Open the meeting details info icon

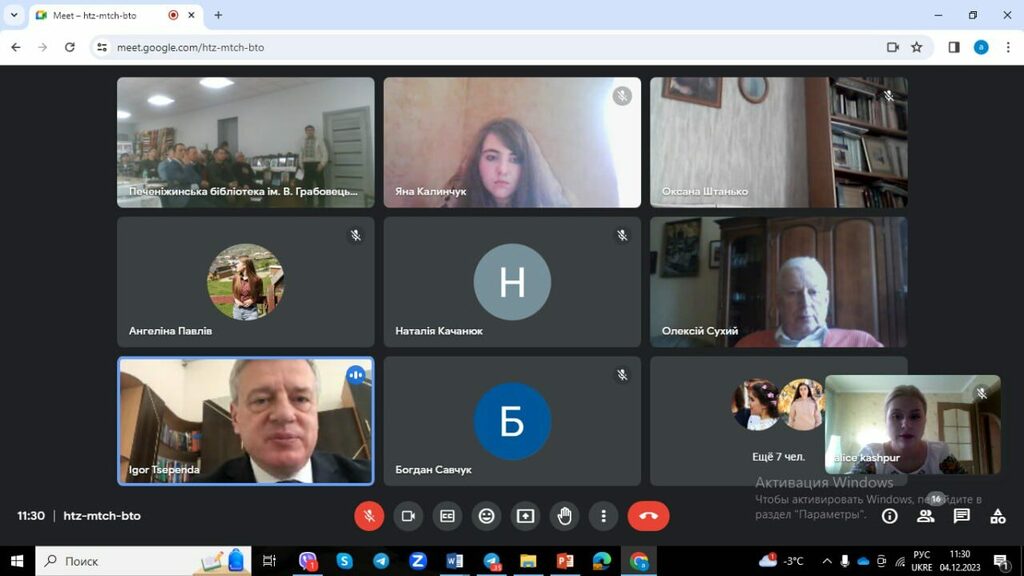889,516
